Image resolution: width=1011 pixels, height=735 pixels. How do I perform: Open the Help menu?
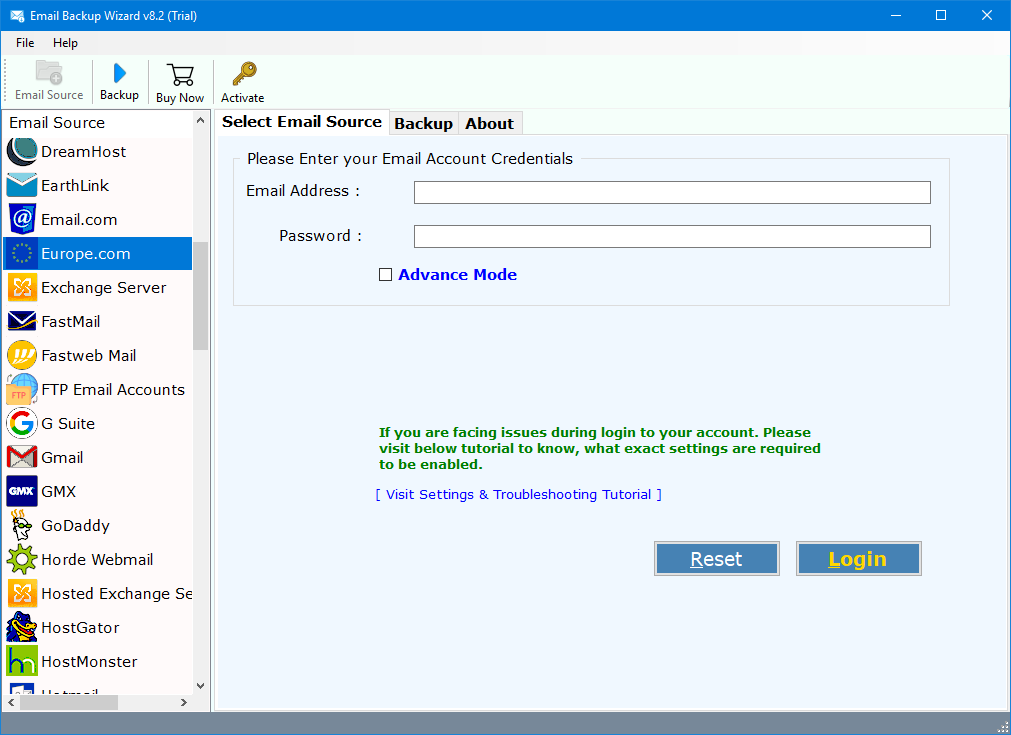65,43
